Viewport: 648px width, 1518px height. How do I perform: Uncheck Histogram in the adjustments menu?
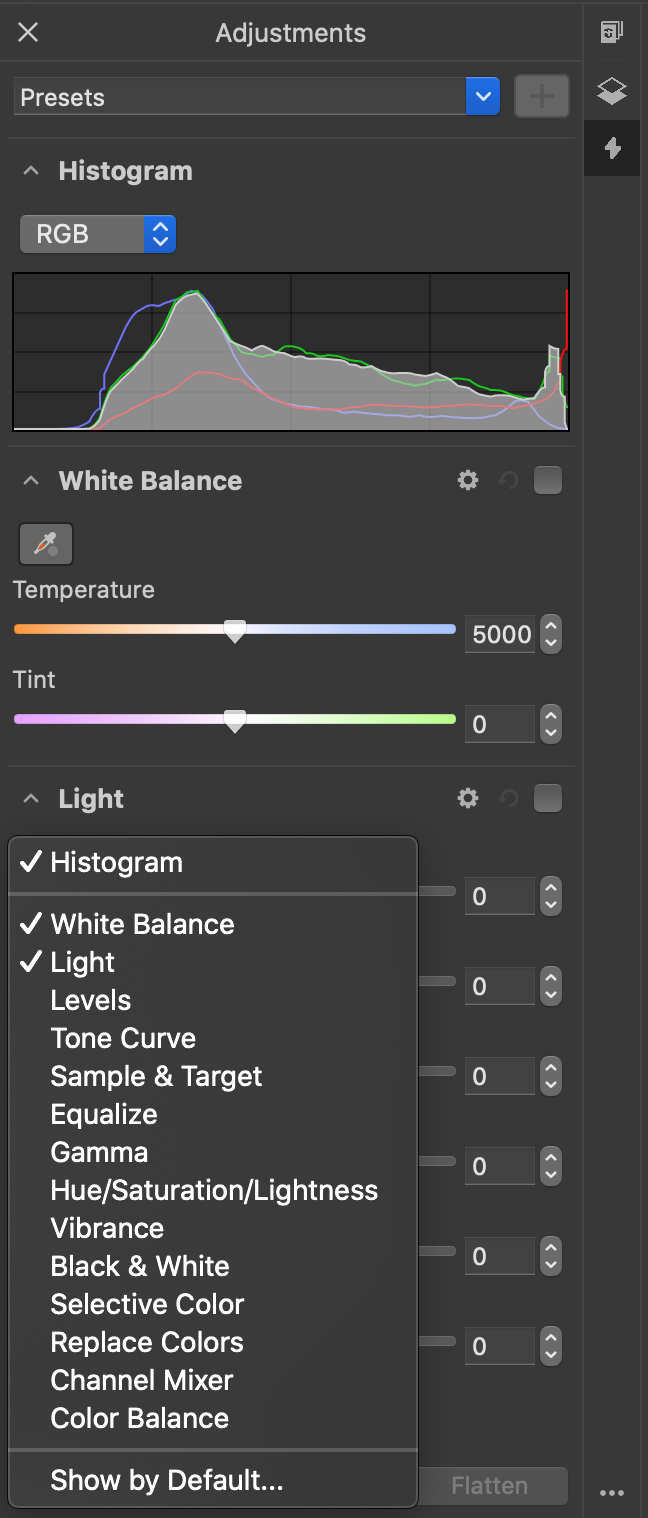(116, 863)
